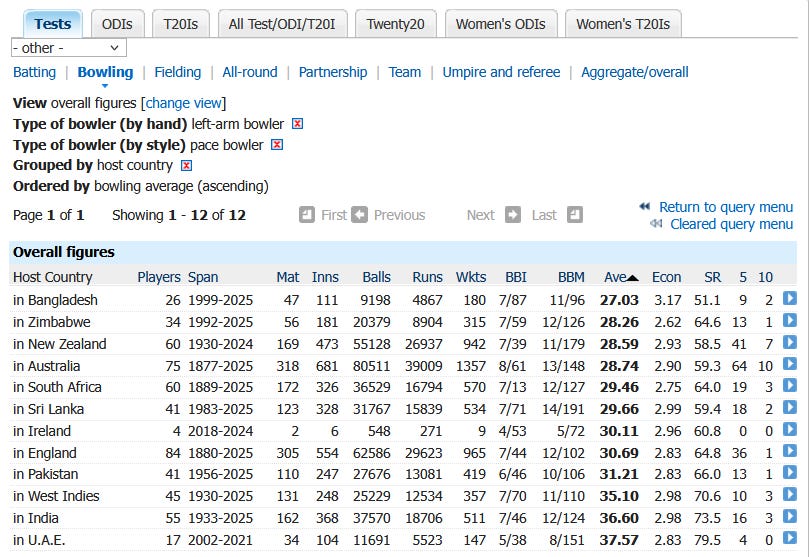Image resolution: width=809 pixels, height=557 pixels.
Task: Switch to the Tests tab
Action: click(53, 24)
